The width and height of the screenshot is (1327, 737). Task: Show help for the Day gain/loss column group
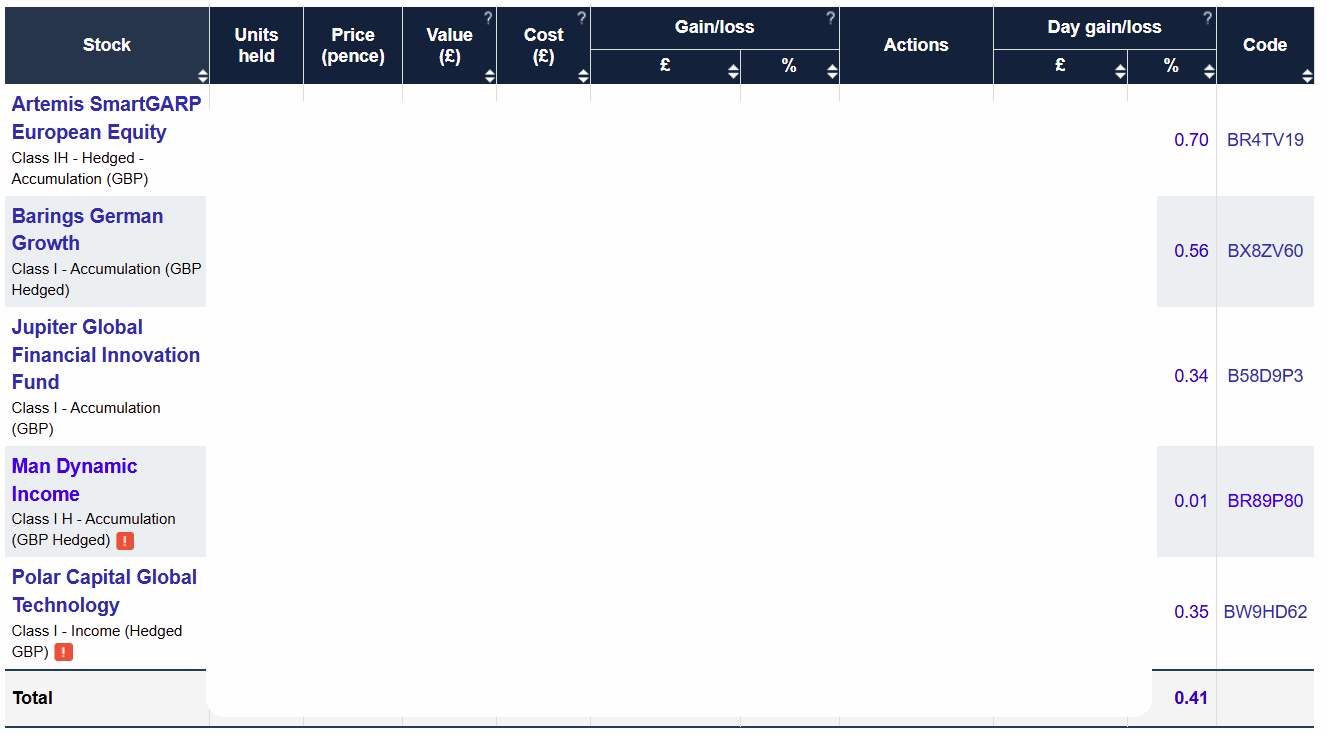[x=1207, y=17]
